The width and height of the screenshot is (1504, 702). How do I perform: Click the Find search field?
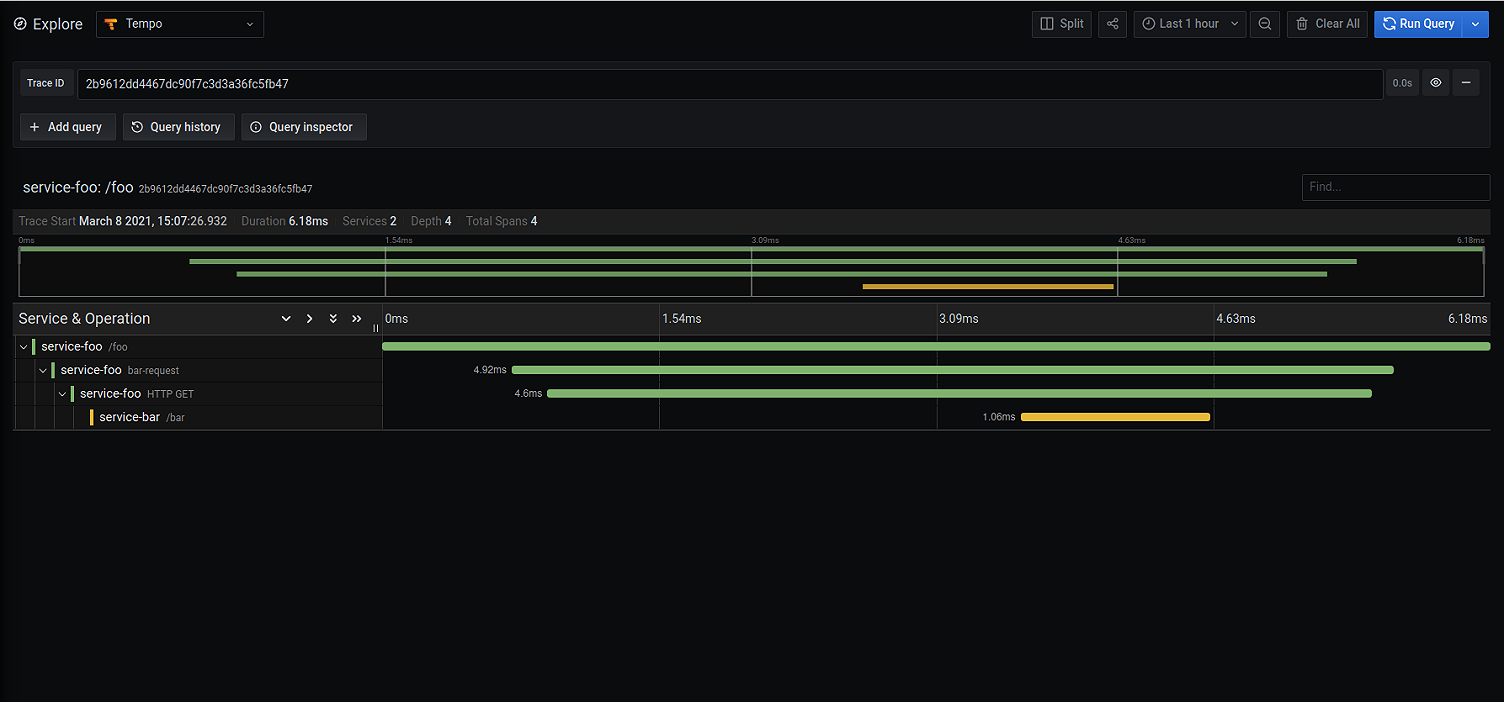(1395, 187)
